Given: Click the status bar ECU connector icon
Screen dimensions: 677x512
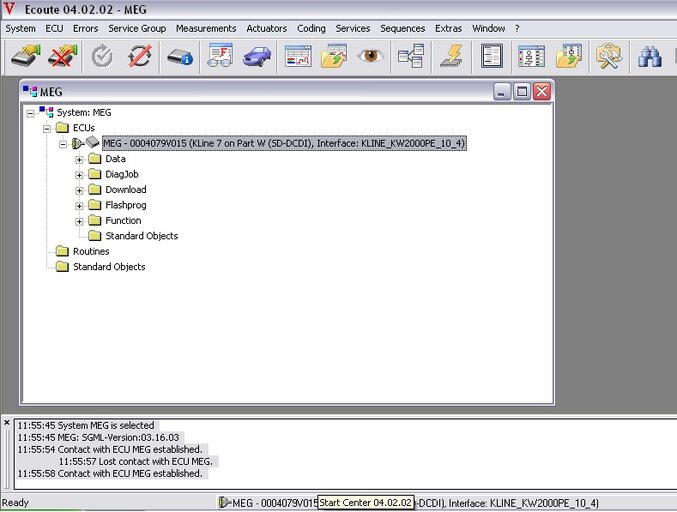Looking at the screenshot, I should tap(223, 503).
